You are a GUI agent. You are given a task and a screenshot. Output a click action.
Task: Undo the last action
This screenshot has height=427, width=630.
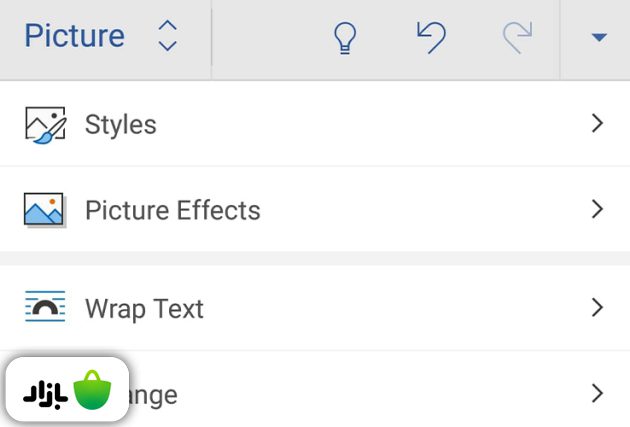(430, 37)
